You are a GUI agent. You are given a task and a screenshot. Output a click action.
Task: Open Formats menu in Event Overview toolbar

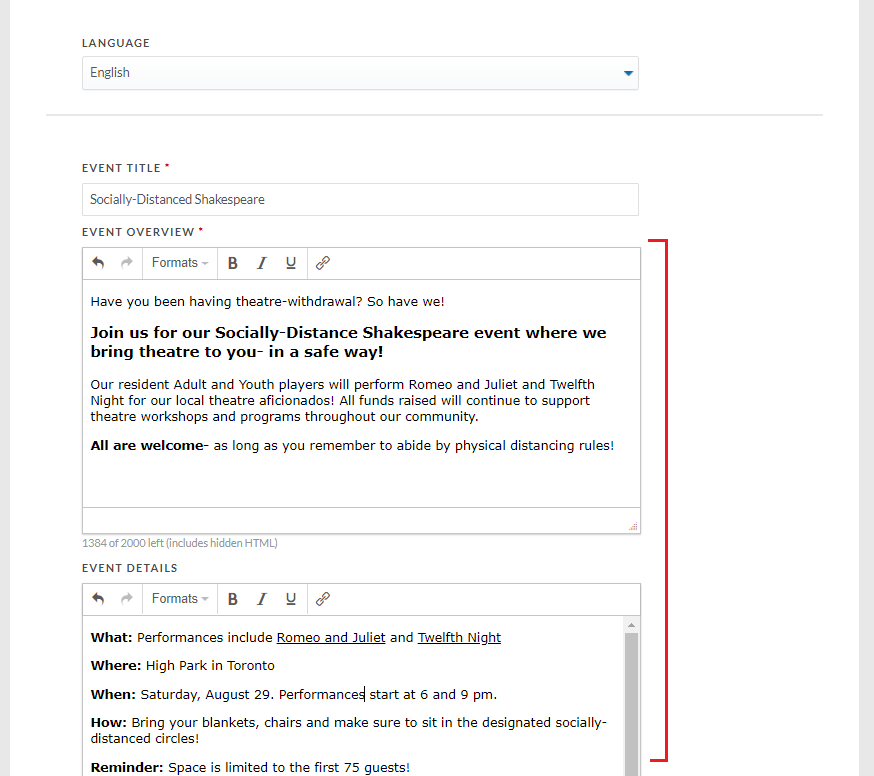point(180,263)
